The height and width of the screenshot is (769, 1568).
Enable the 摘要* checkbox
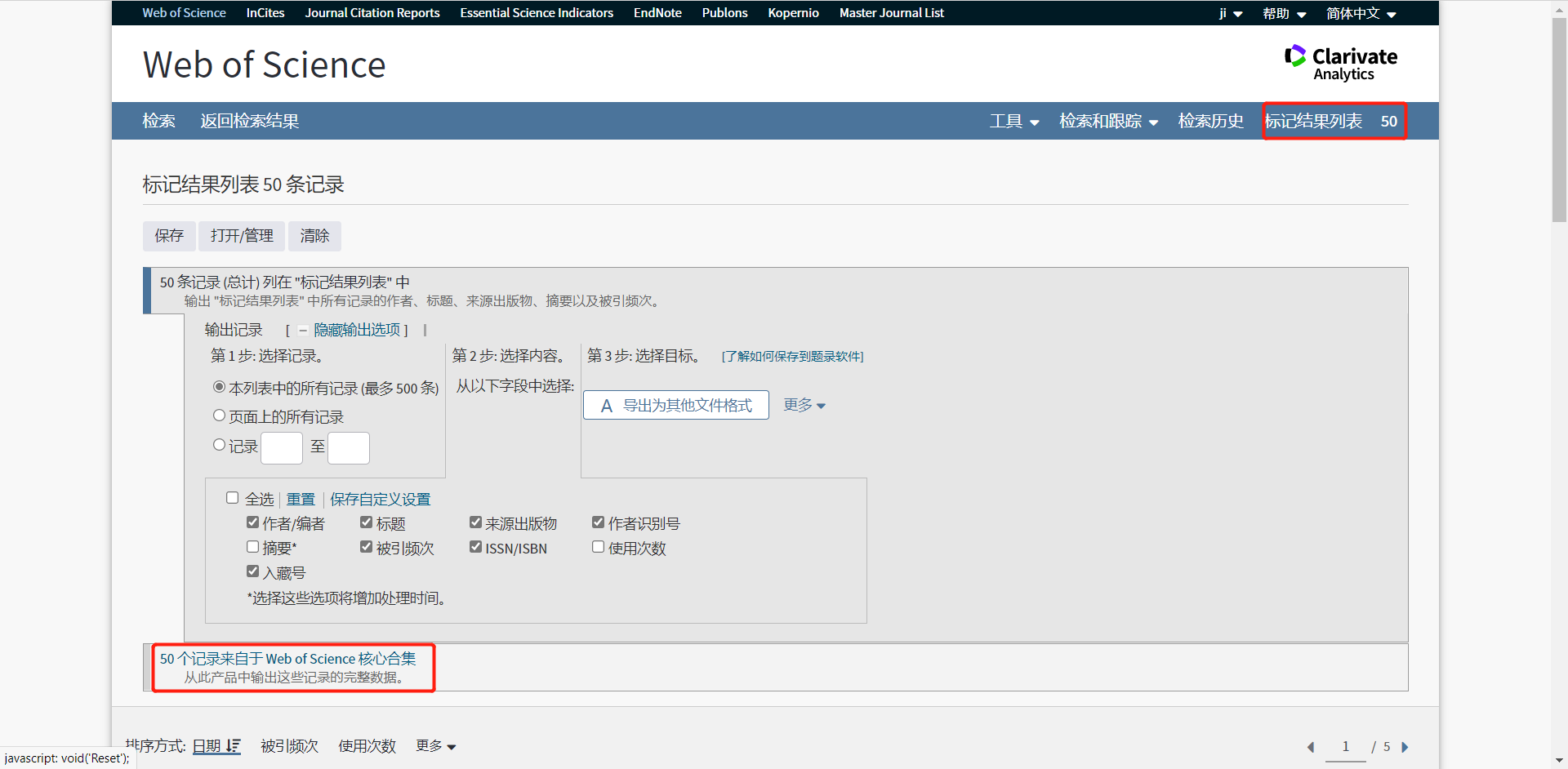click(x=253, y=546)
